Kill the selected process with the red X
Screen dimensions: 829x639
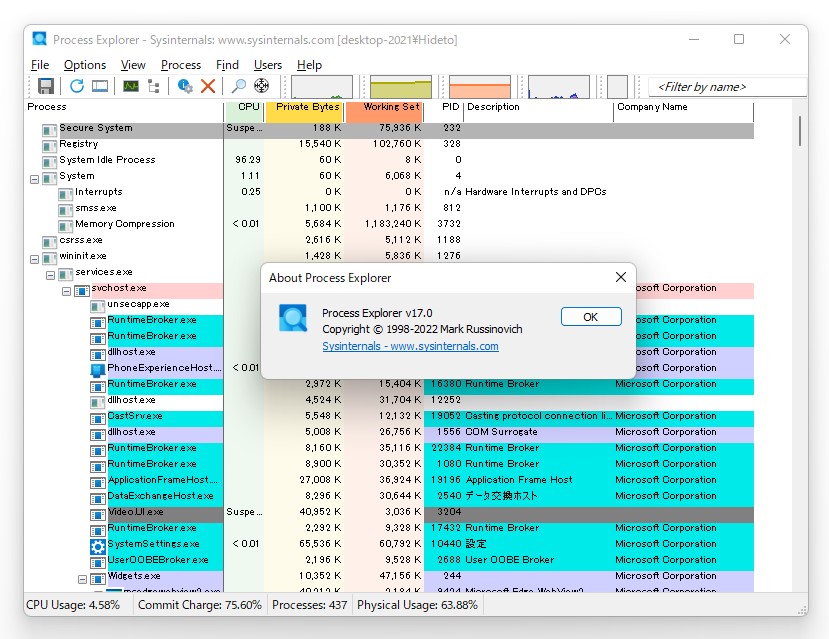pyautogui.click(x=210, y=86)
